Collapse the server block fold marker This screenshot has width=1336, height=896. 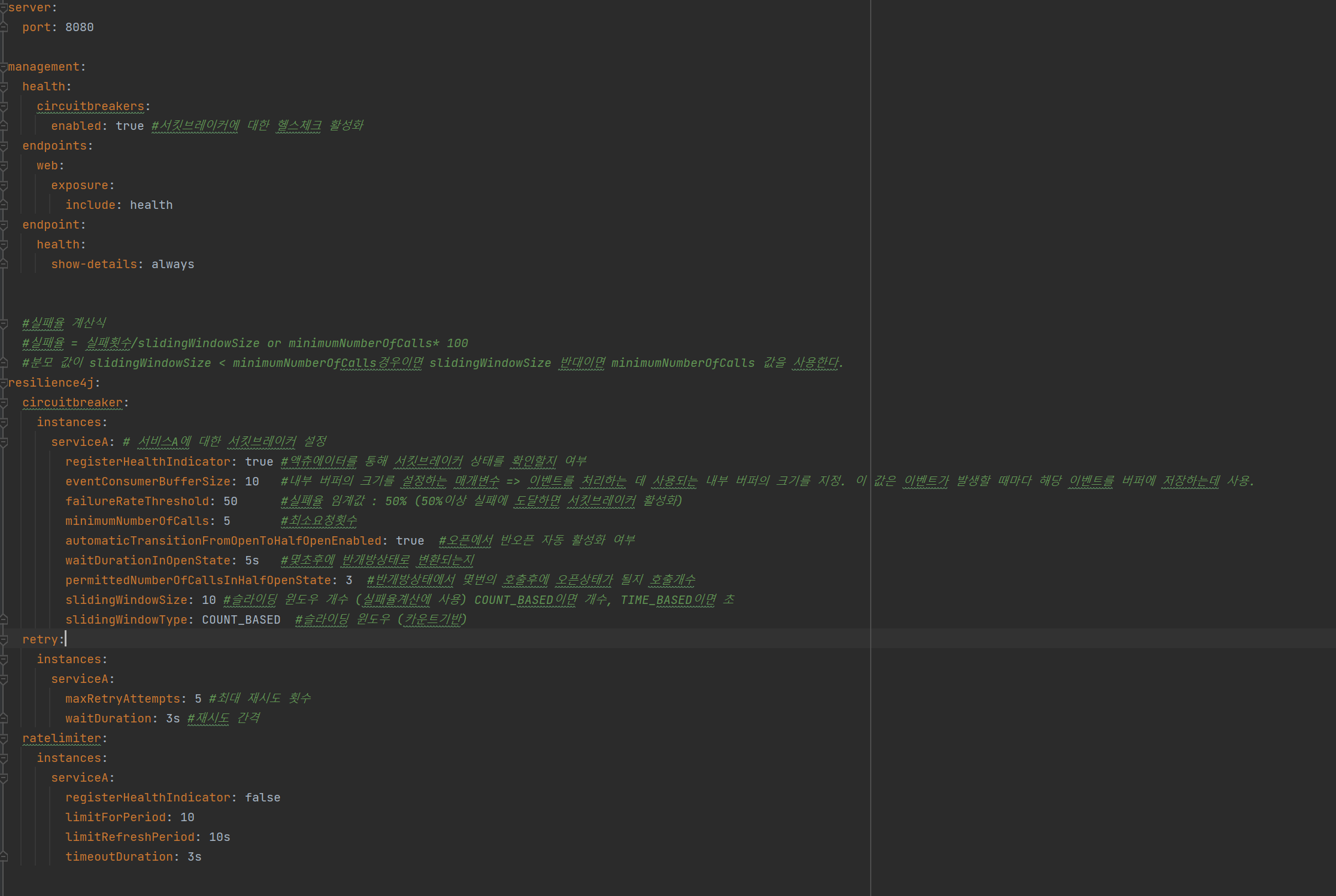[x=3, y=8]
